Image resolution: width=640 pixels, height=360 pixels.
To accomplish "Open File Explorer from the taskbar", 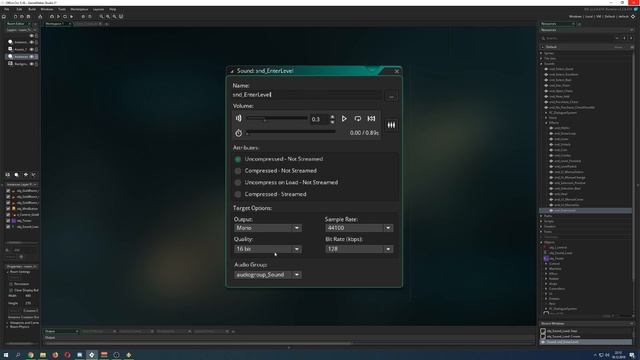I will [43, 355].
